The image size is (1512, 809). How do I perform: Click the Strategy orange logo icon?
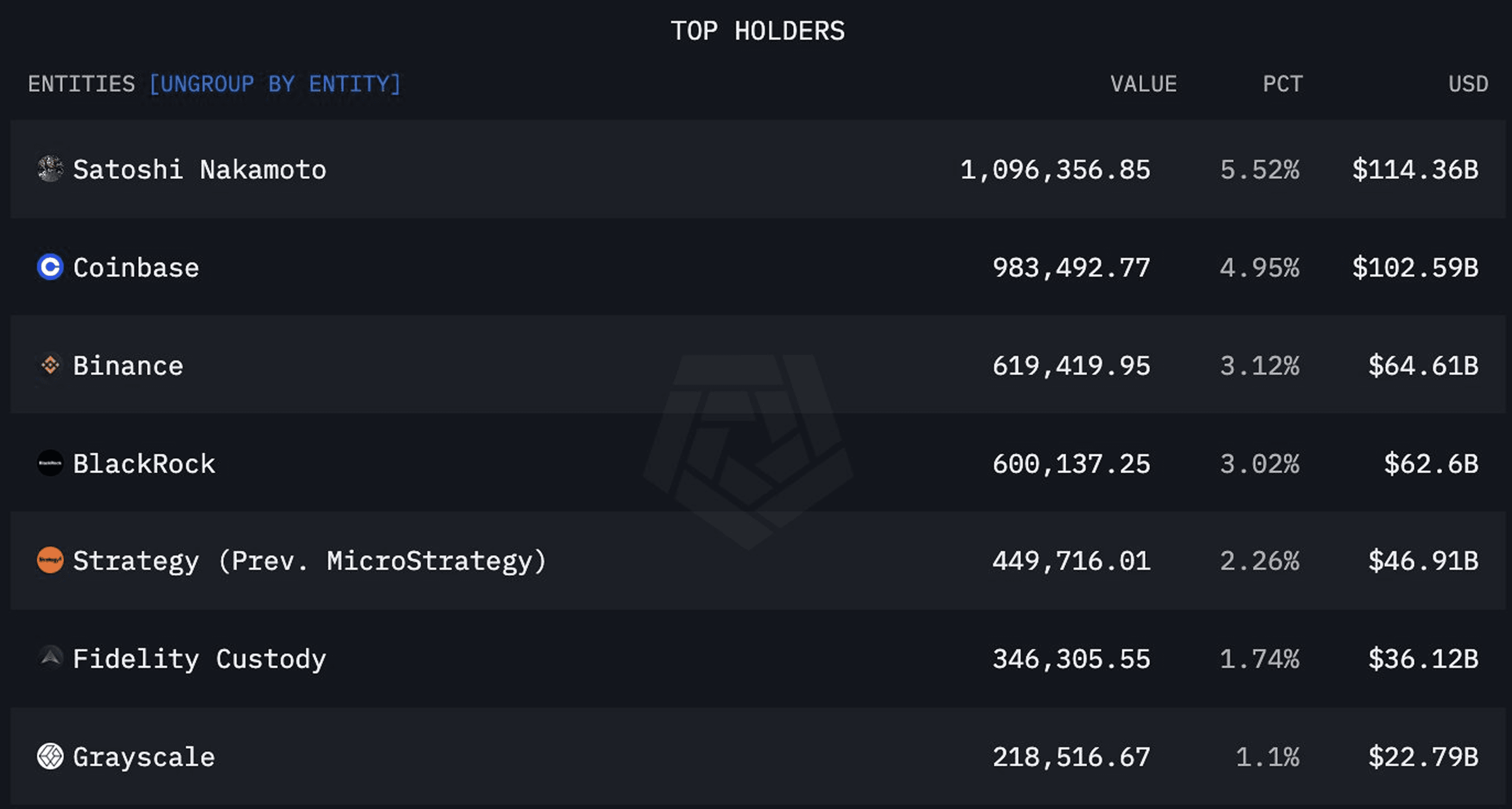click(x=51, y=560)
